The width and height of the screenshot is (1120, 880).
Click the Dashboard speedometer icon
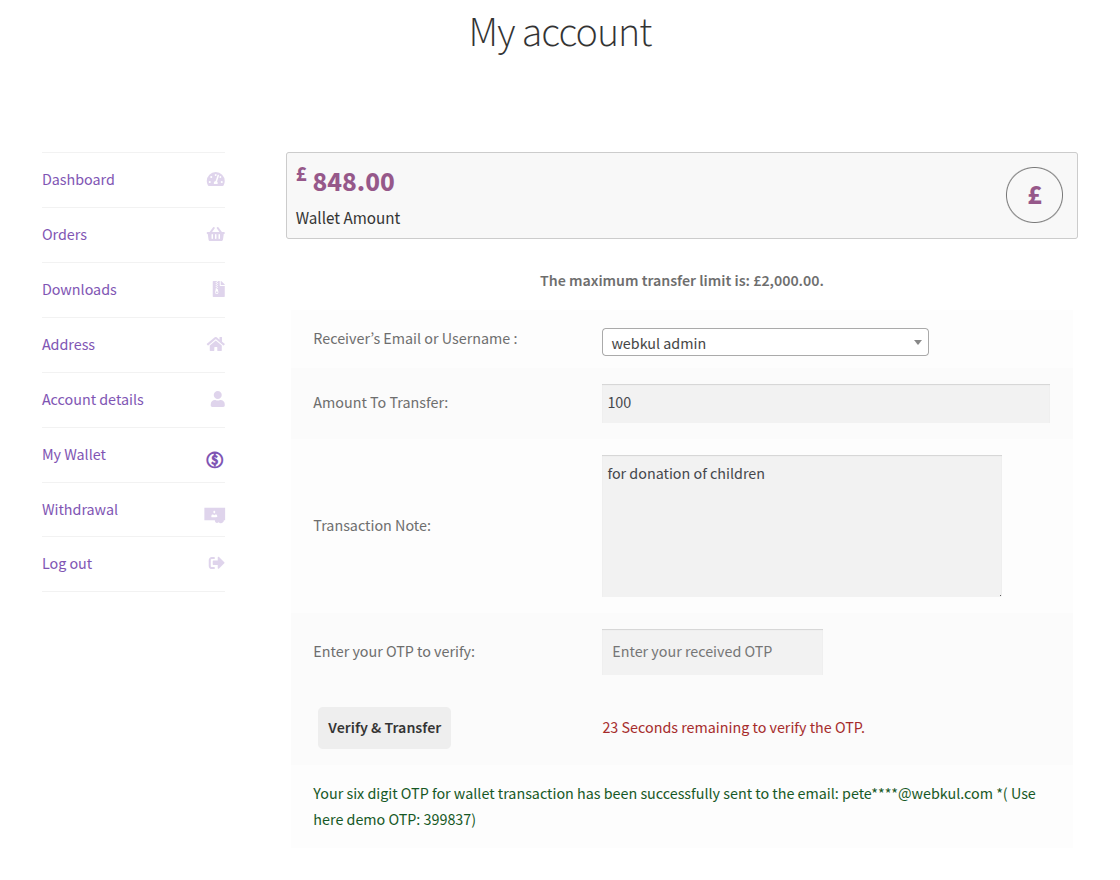[x=215, y=180]
